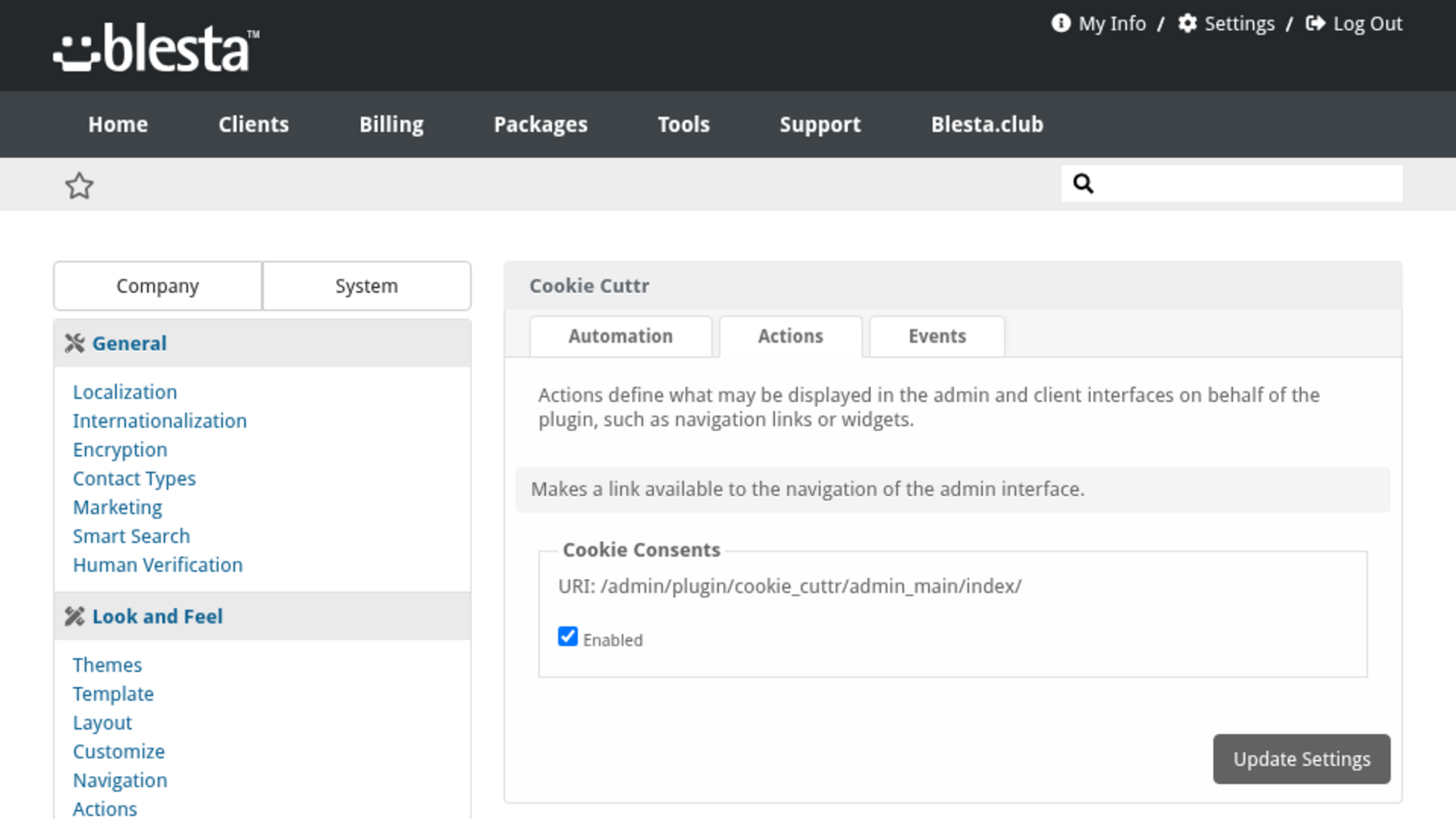Open the Settings link in header
The height and width of the screenshot is (819, 1456).
(1239, 24)
